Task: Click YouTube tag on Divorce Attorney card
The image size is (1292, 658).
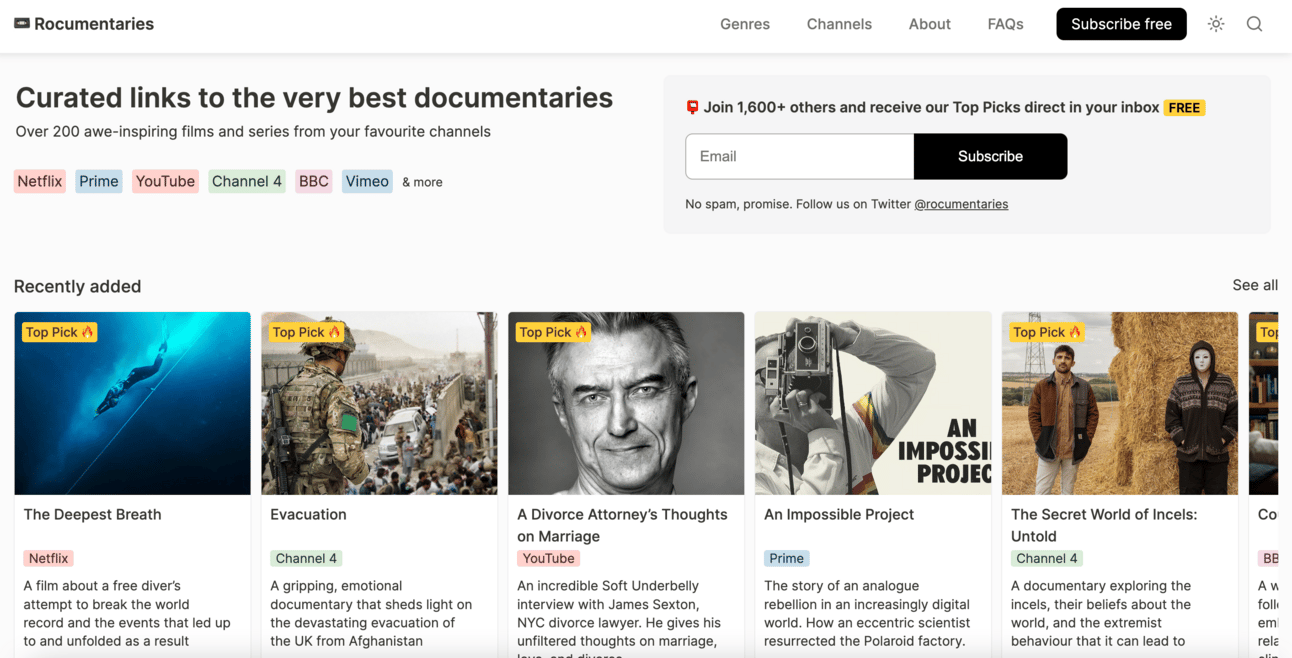Action: 549,558
